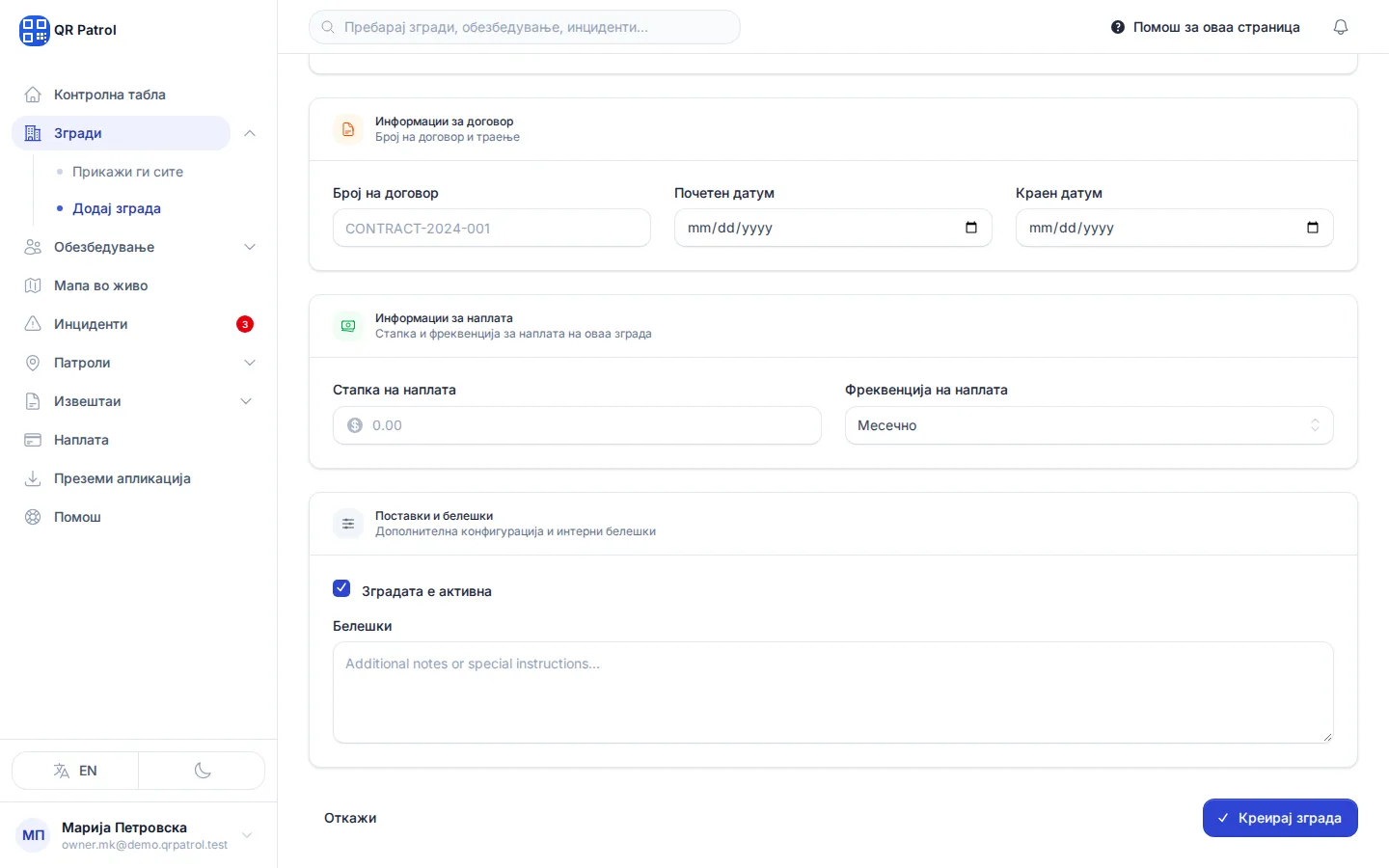Open the Фреквенција на наплата dropdown

click(x=1089, y=425)
